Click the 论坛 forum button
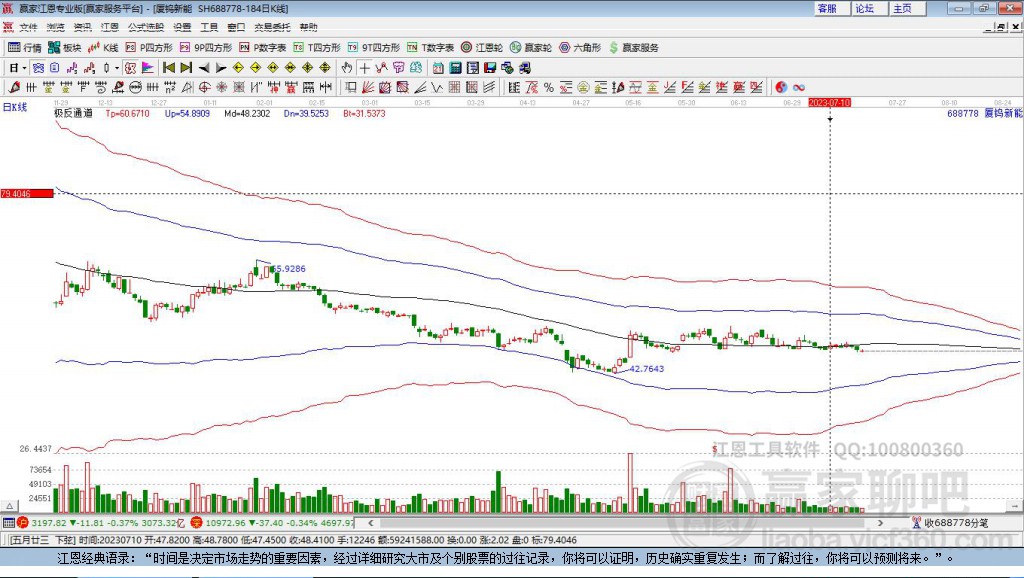 (x=864, y=8)
